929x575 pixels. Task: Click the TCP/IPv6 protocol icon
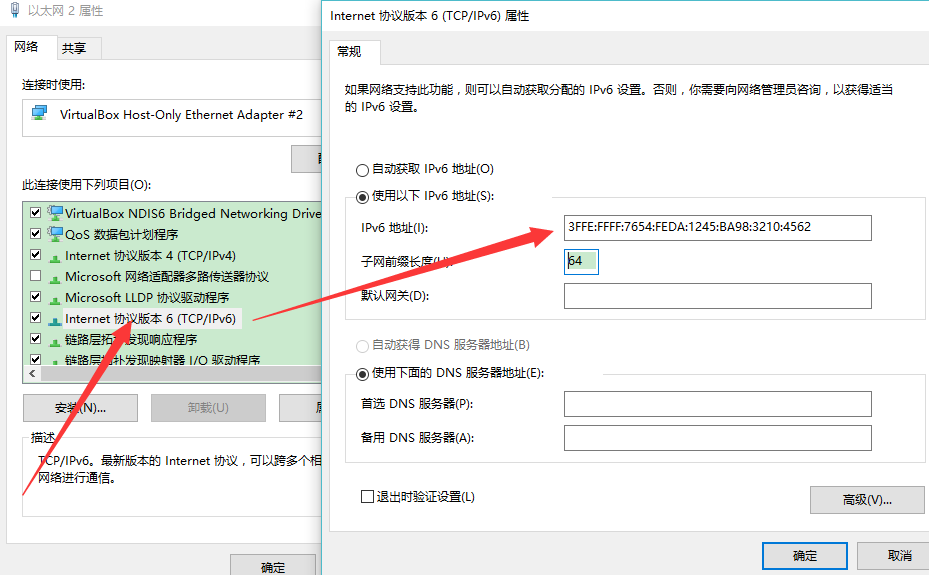55,320
